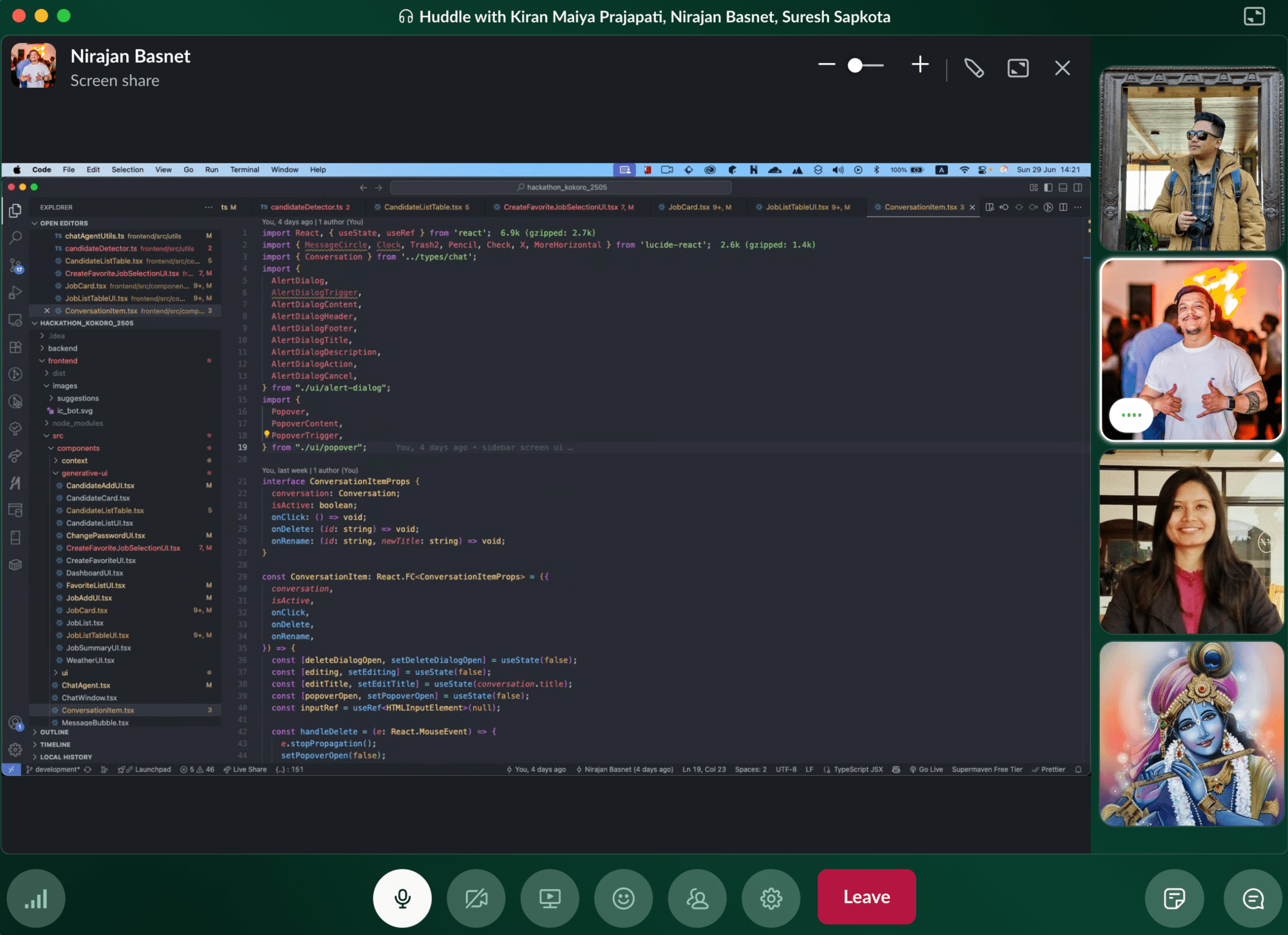The height and width of the screenshot is (935, 1288).
Task: Open huddle in a new window
Action: tap(1254, 16)
